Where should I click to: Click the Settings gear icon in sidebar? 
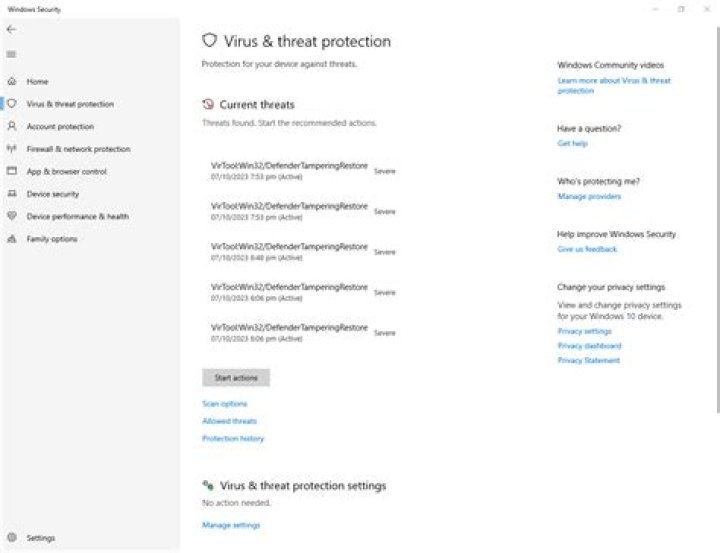point(12,537)
